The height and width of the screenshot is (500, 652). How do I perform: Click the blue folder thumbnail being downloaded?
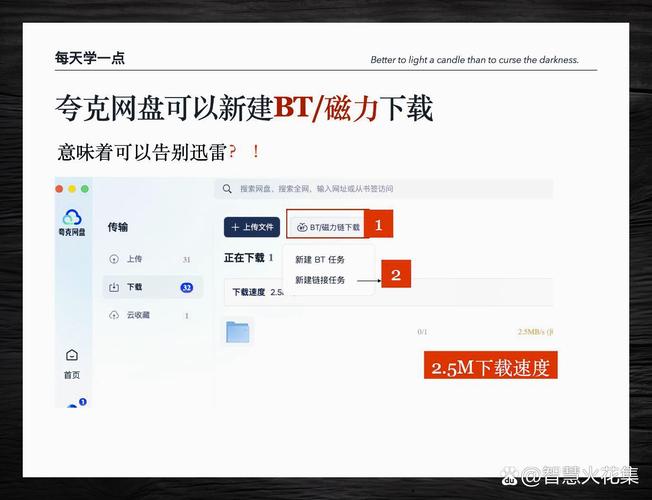click(238, 332)
